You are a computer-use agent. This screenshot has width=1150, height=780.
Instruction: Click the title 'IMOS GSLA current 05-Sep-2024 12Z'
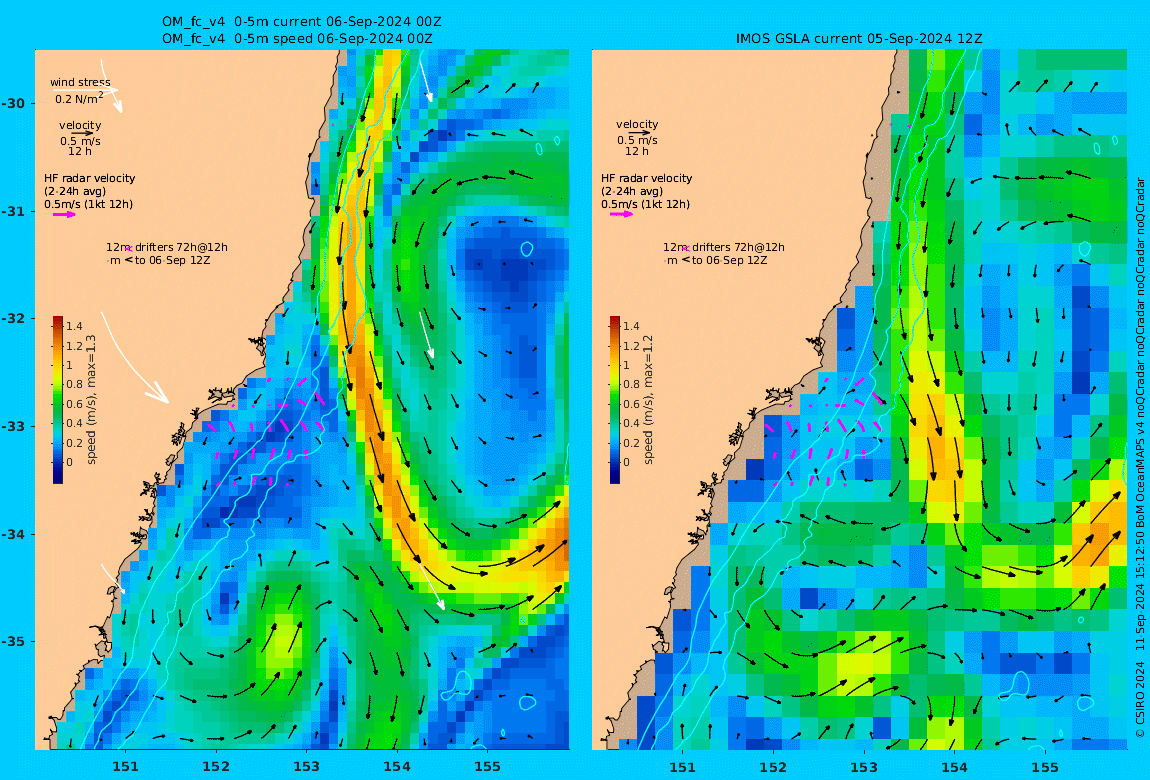tap(859, 39)
